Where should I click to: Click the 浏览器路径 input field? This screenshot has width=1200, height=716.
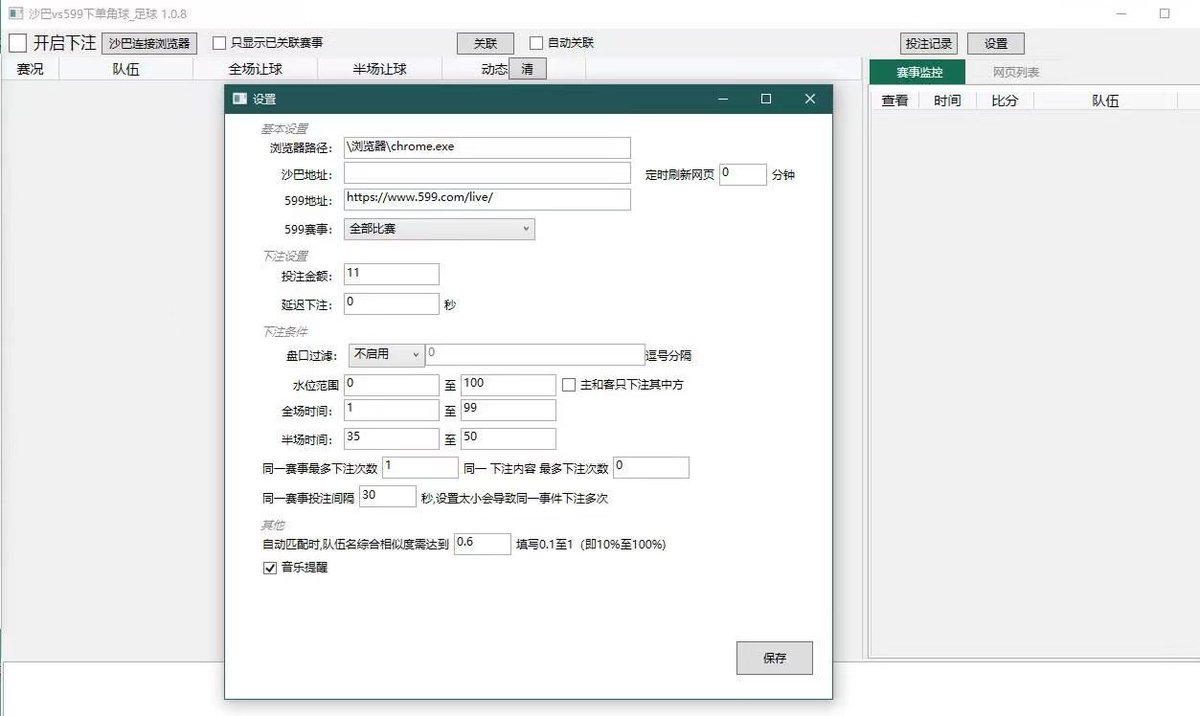pos(487,147)
